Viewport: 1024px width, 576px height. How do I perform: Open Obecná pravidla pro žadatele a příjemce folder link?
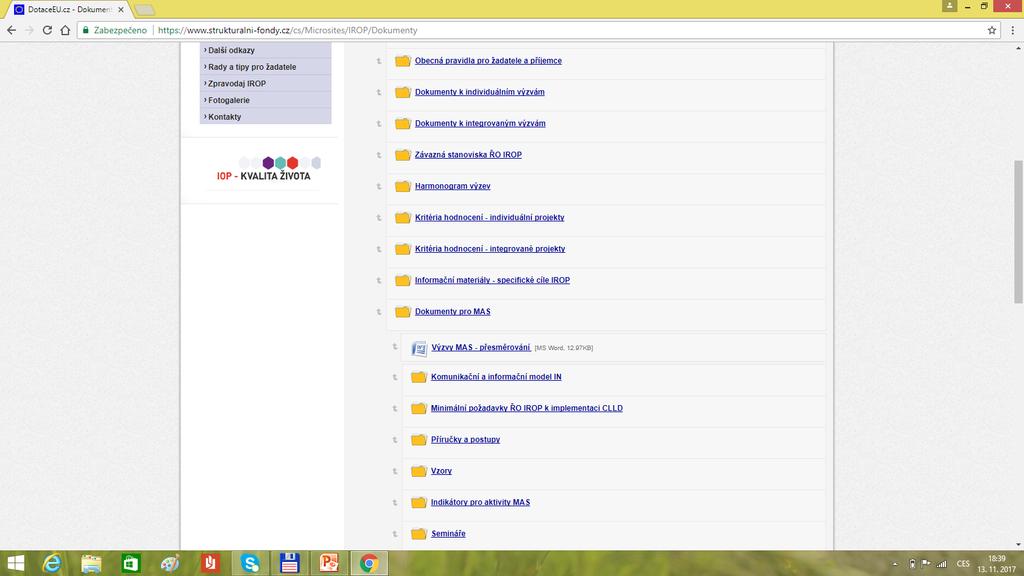(x=488, y=61)
